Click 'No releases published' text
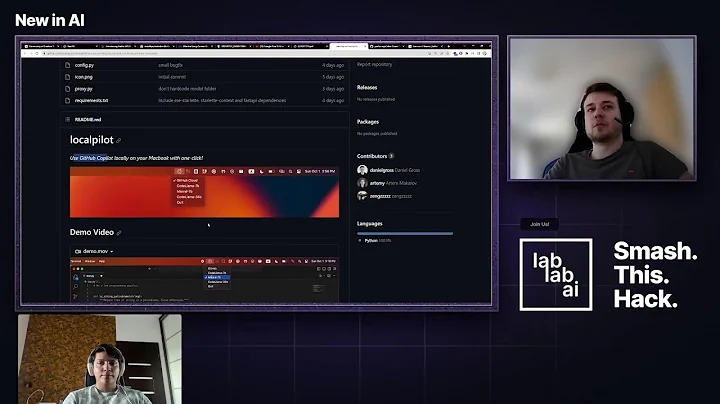 376,99
